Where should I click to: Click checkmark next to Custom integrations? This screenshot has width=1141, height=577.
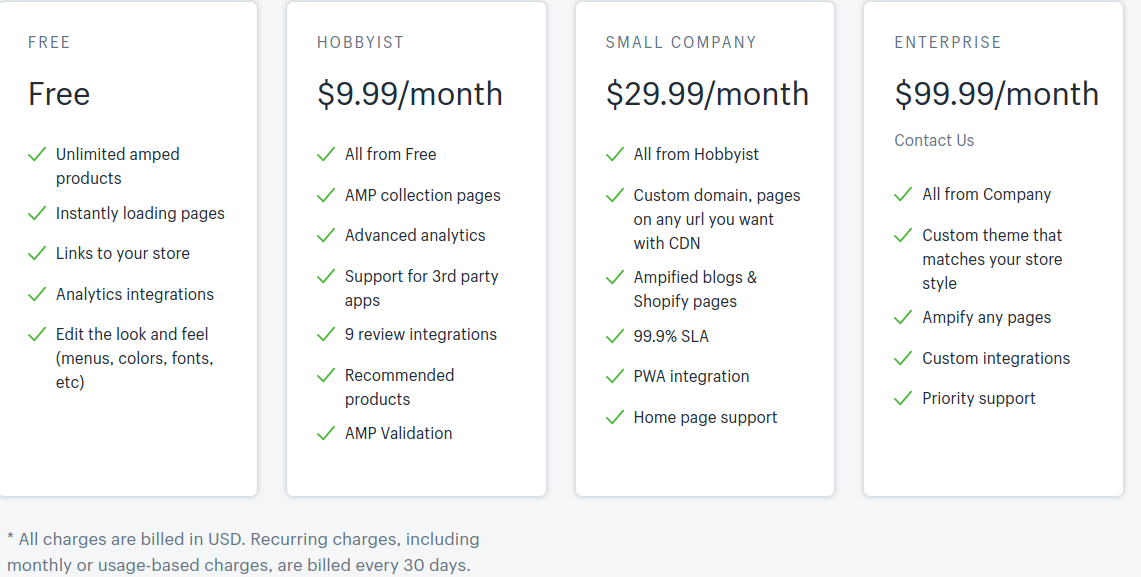pos(903,358)
